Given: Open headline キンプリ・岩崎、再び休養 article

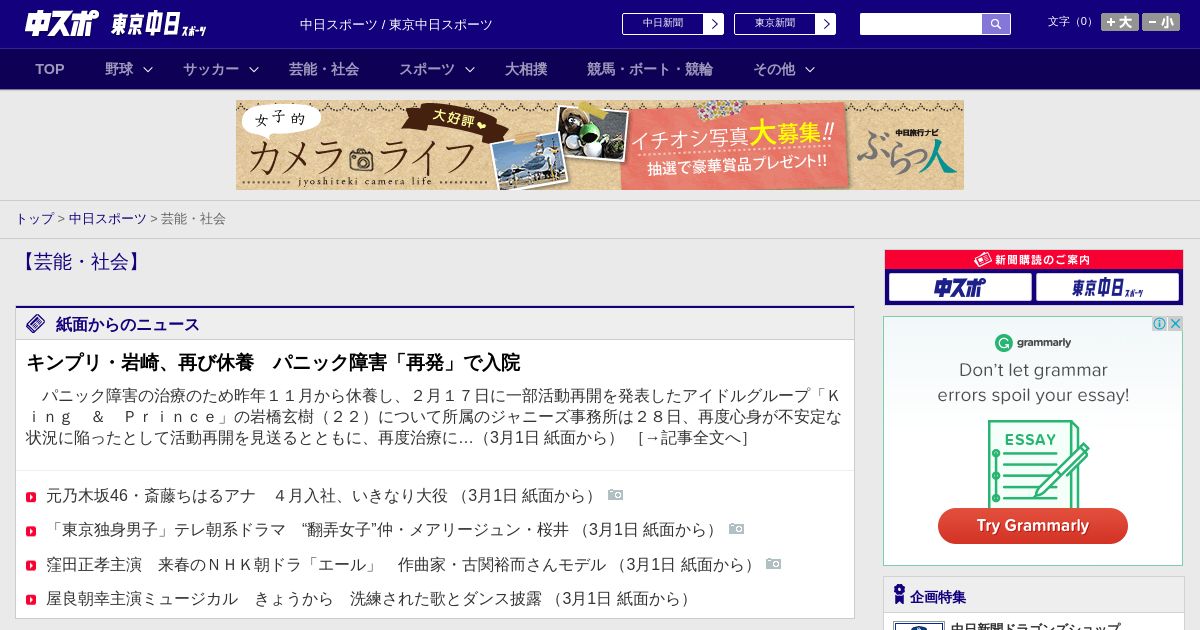Looking at the screenshot, I should pos(273,362).
